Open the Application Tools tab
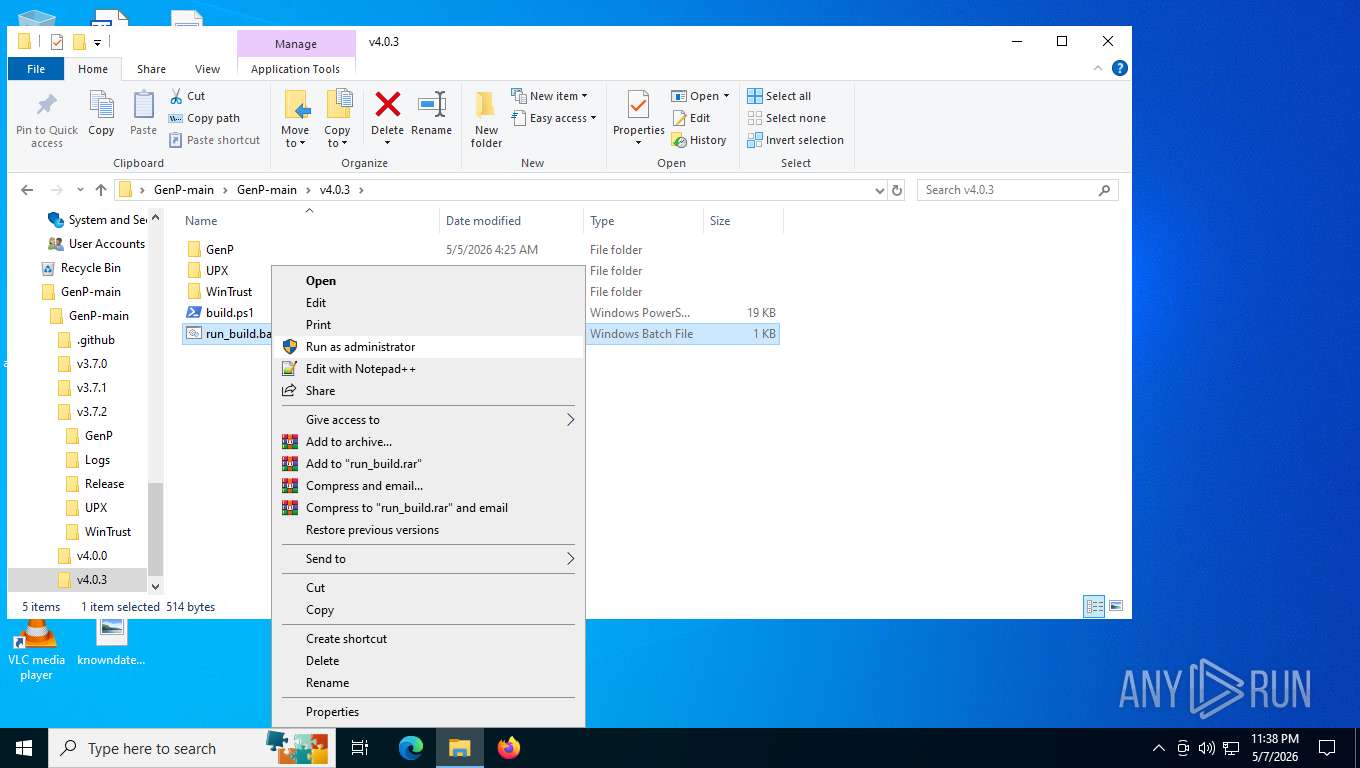This screenshot has height=768, width=1360. [295, 69]
